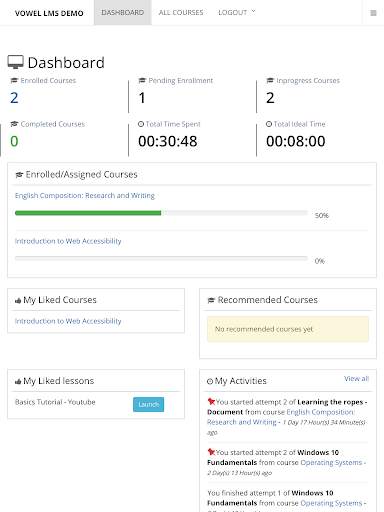The width and height of the screenshot is (384, 512).
Task: Click the pending enrollment count 1
Action: point(142,98)
